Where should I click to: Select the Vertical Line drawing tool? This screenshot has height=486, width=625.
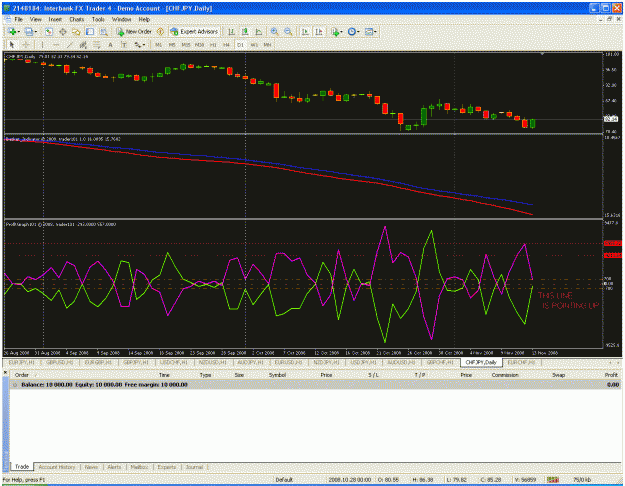click(42, 45)
